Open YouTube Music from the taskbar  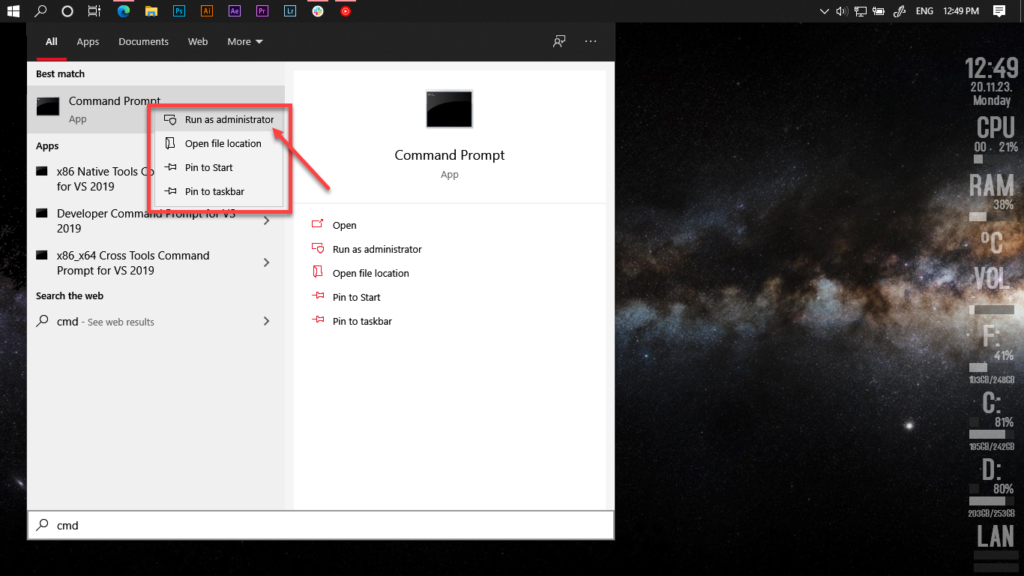[345, 11]
